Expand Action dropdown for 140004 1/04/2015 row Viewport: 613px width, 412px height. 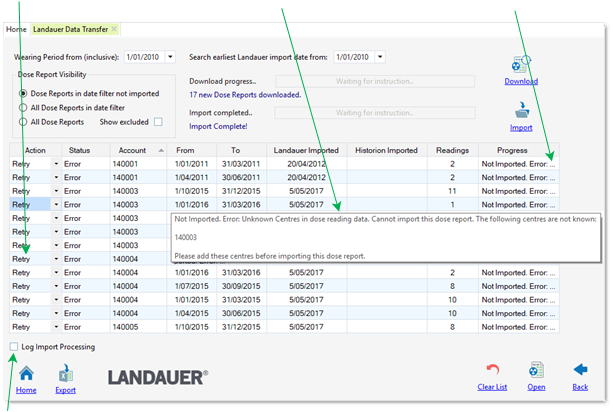(56, 313)
